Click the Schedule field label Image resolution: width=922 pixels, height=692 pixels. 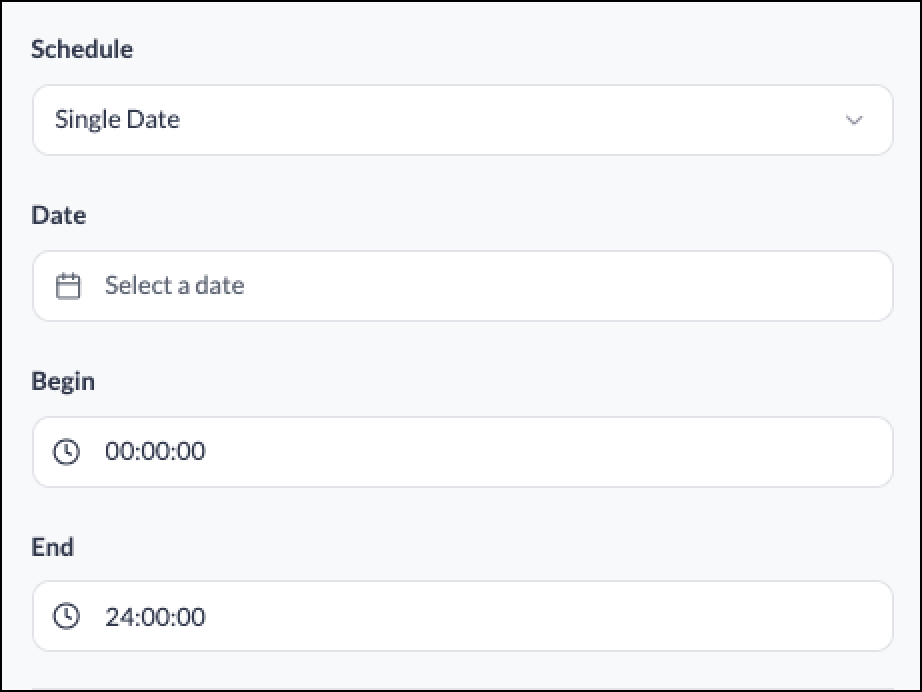pyautogui.click(x=82, y=49)
